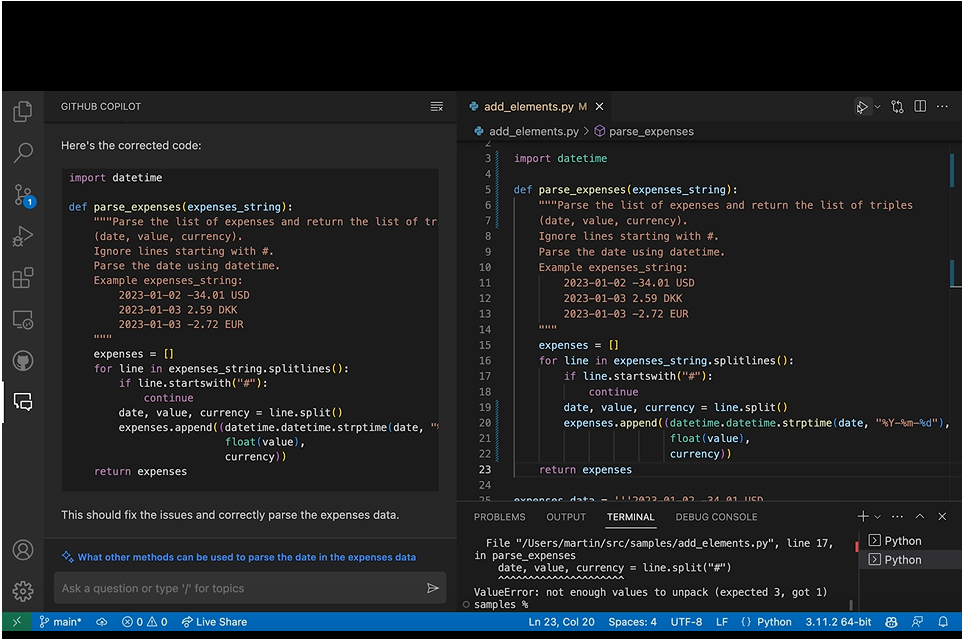Select interpreter 3.11.2 64-bit

[838, 622]
